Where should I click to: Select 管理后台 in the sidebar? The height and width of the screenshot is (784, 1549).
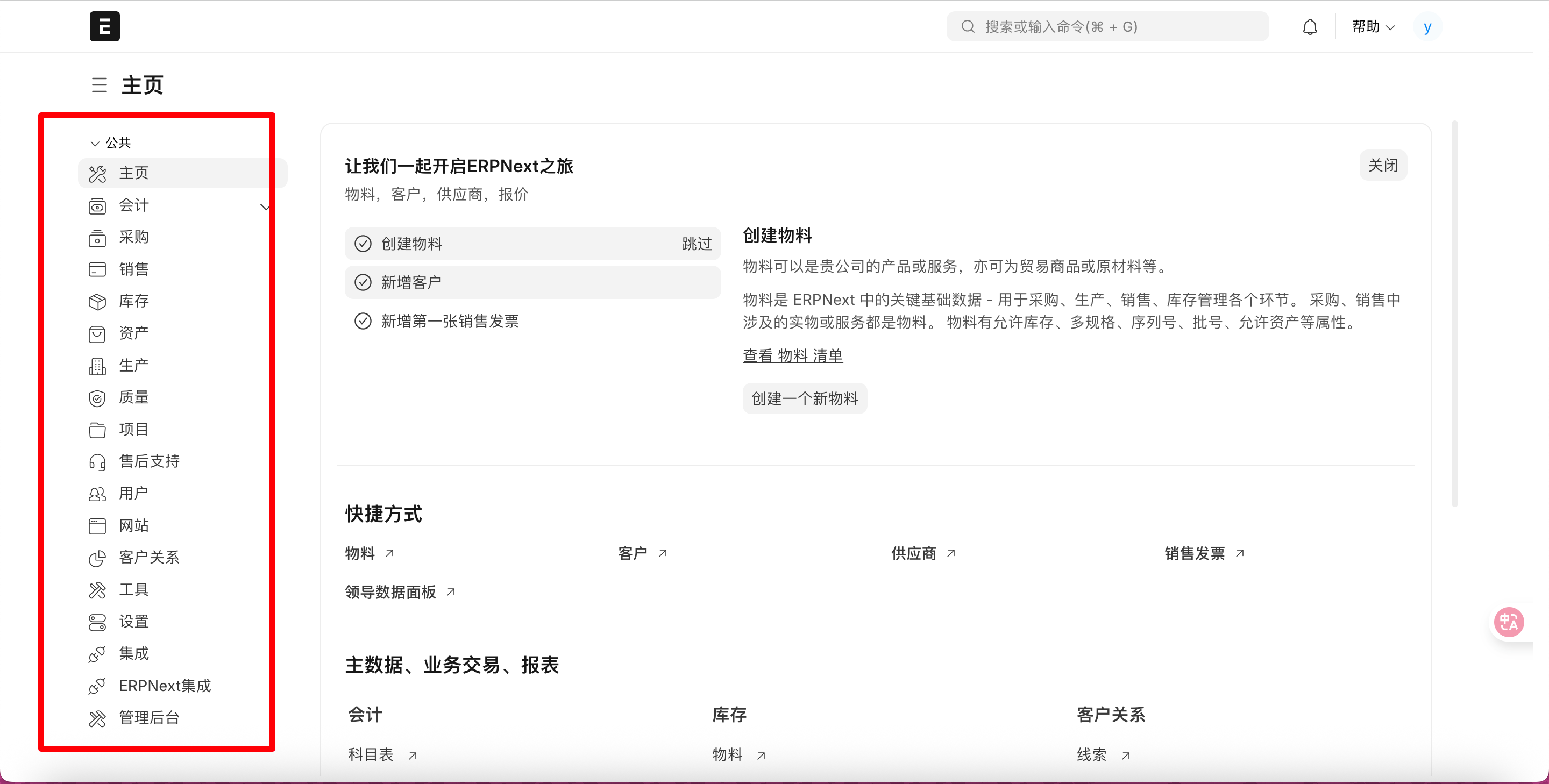click(x=149, y=717)
